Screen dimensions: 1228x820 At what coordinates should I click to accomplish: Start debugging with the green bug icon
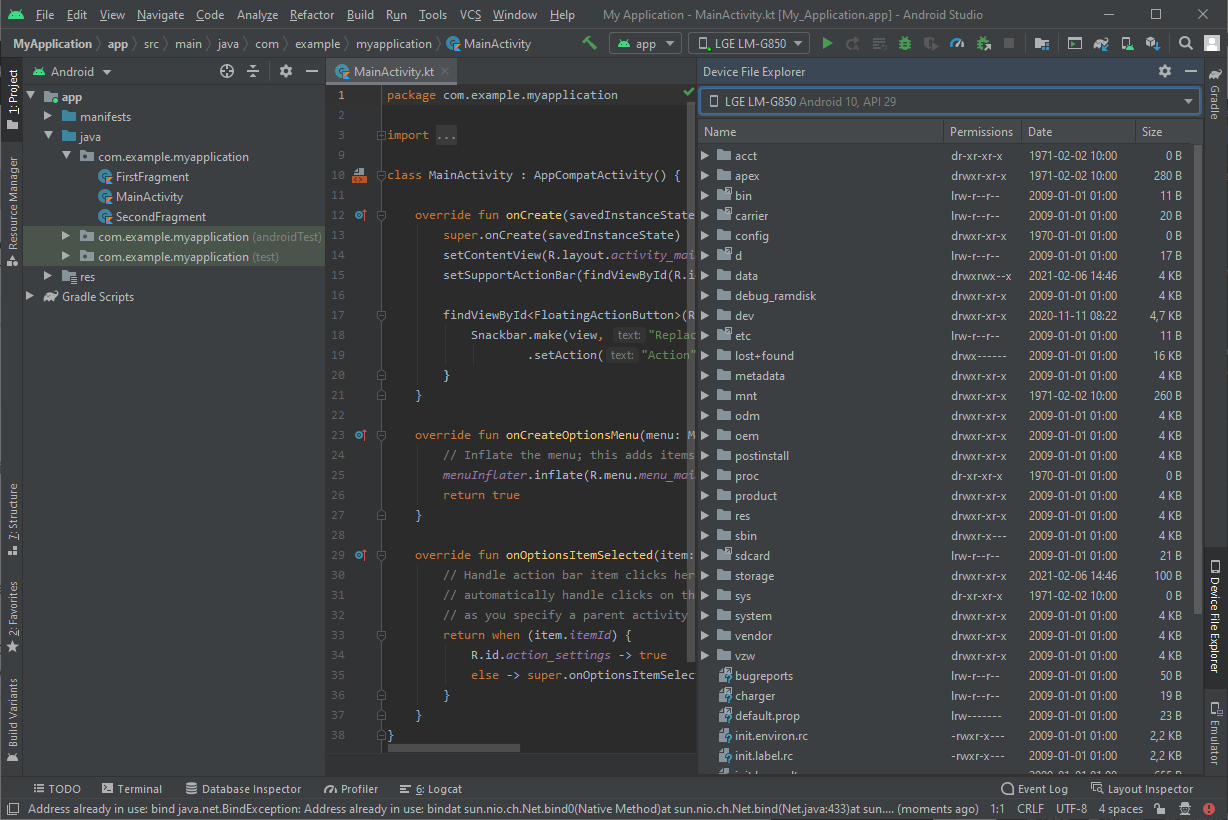(905, 44)
